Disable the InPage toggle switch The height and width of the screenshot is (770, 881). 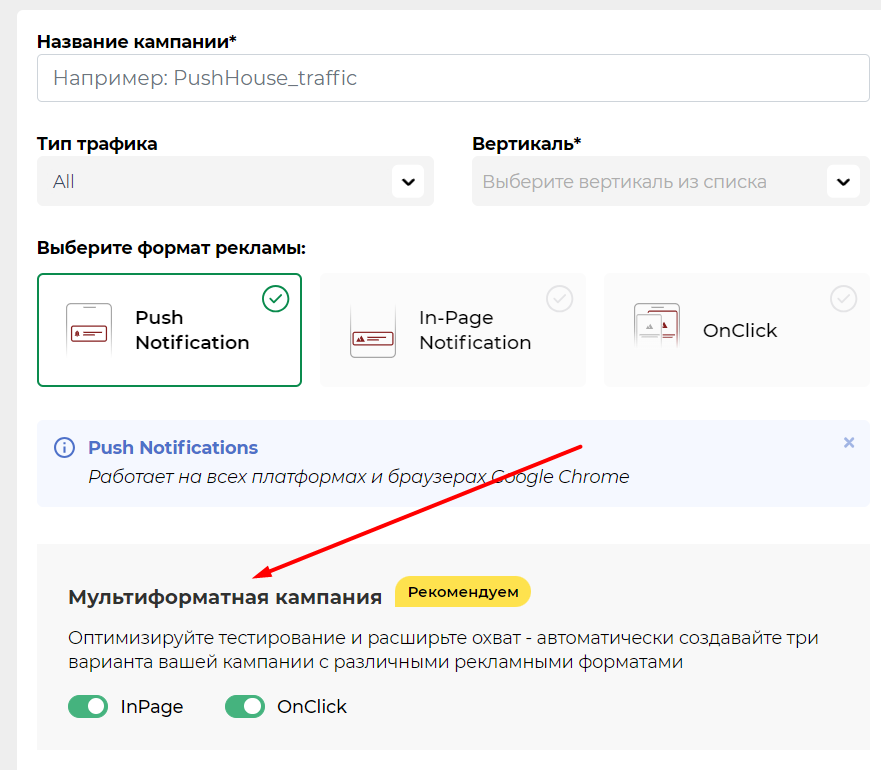coord(88,706)
